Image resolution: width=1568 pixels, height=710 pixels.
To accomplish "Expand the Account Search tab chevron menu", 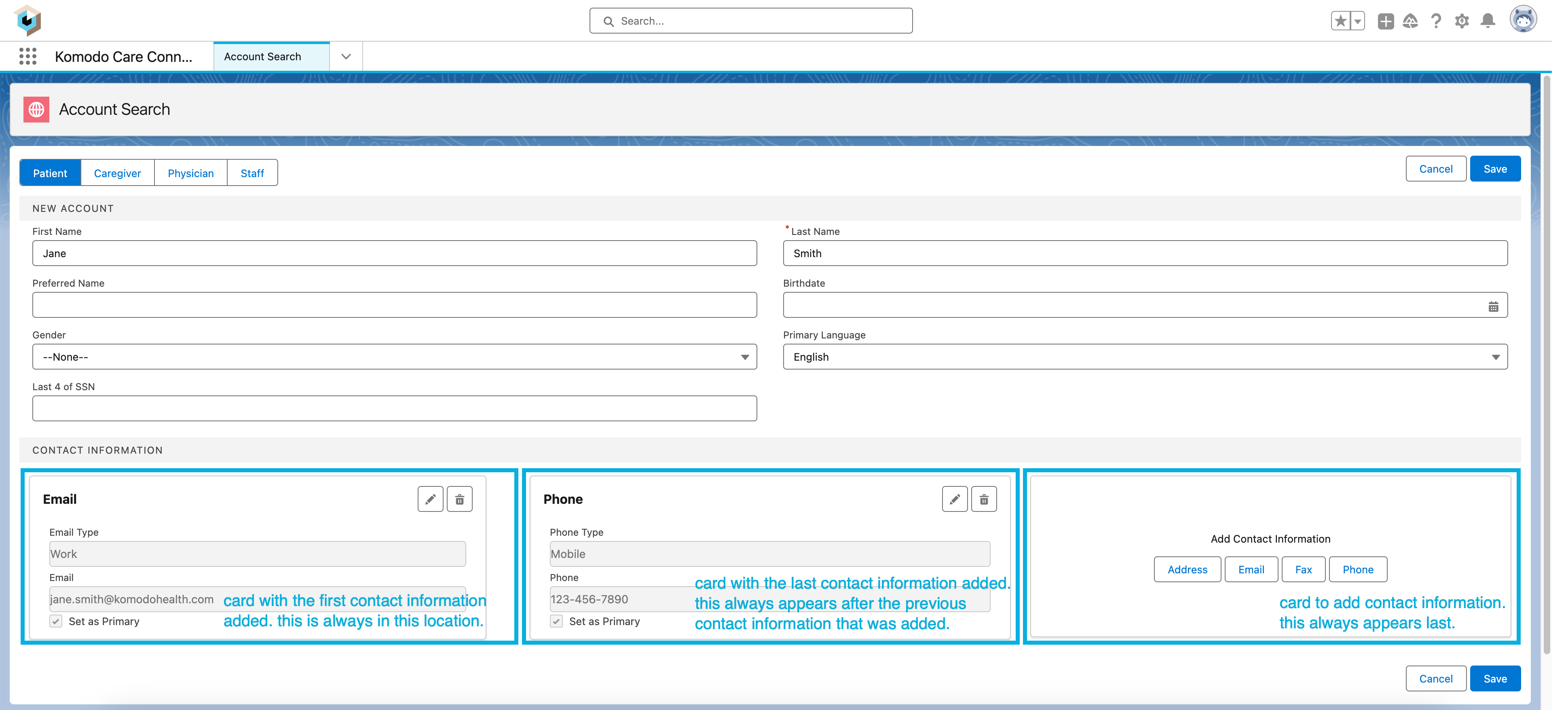I will (x=346, y=57).
